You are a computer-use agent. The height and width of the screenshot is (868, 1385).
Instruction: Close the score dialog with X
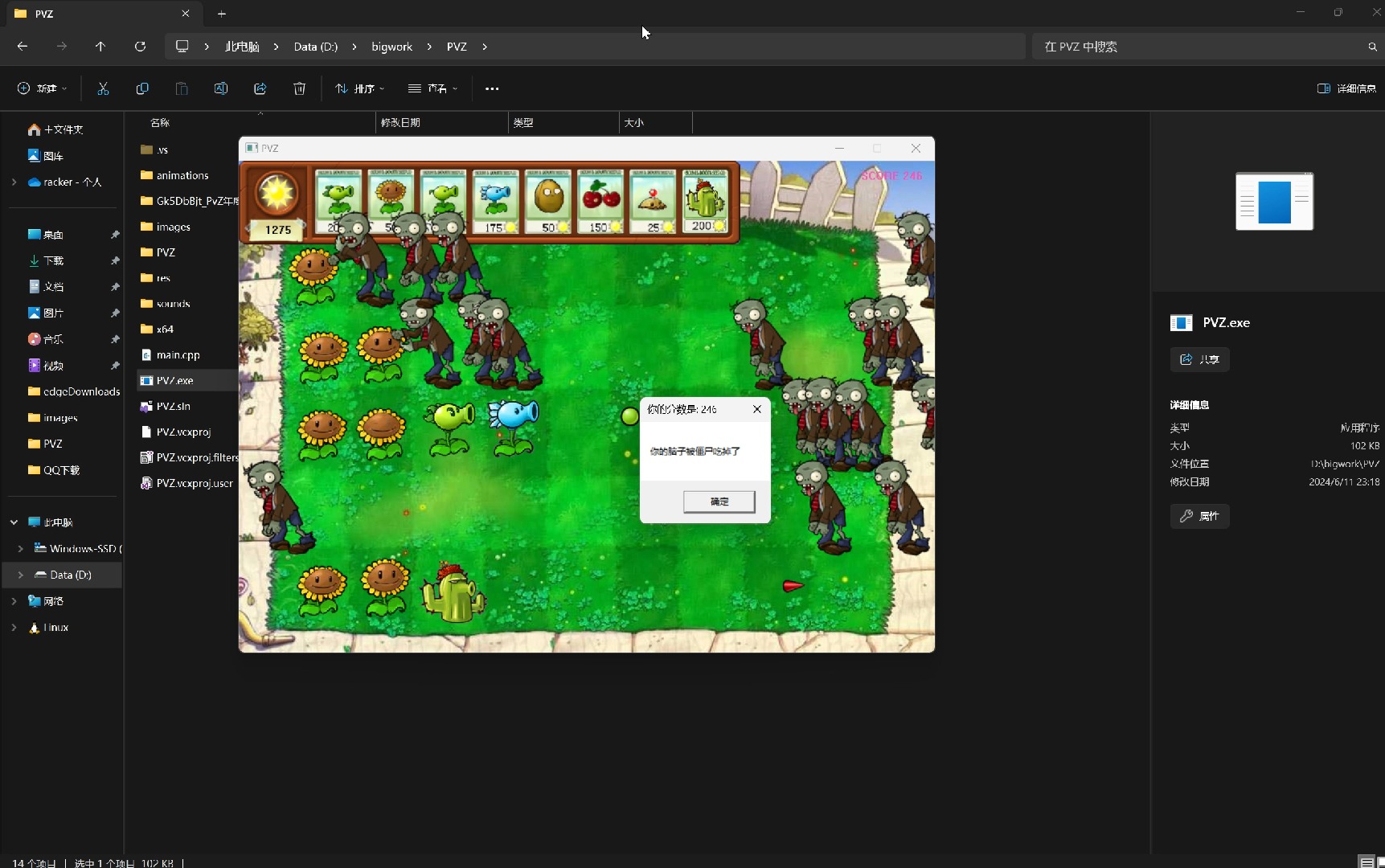tap(756, 409)
